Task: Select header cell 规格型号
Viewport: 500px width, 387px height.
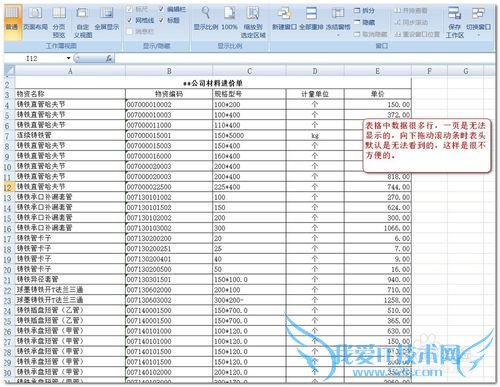Action: tap(249, 94)
